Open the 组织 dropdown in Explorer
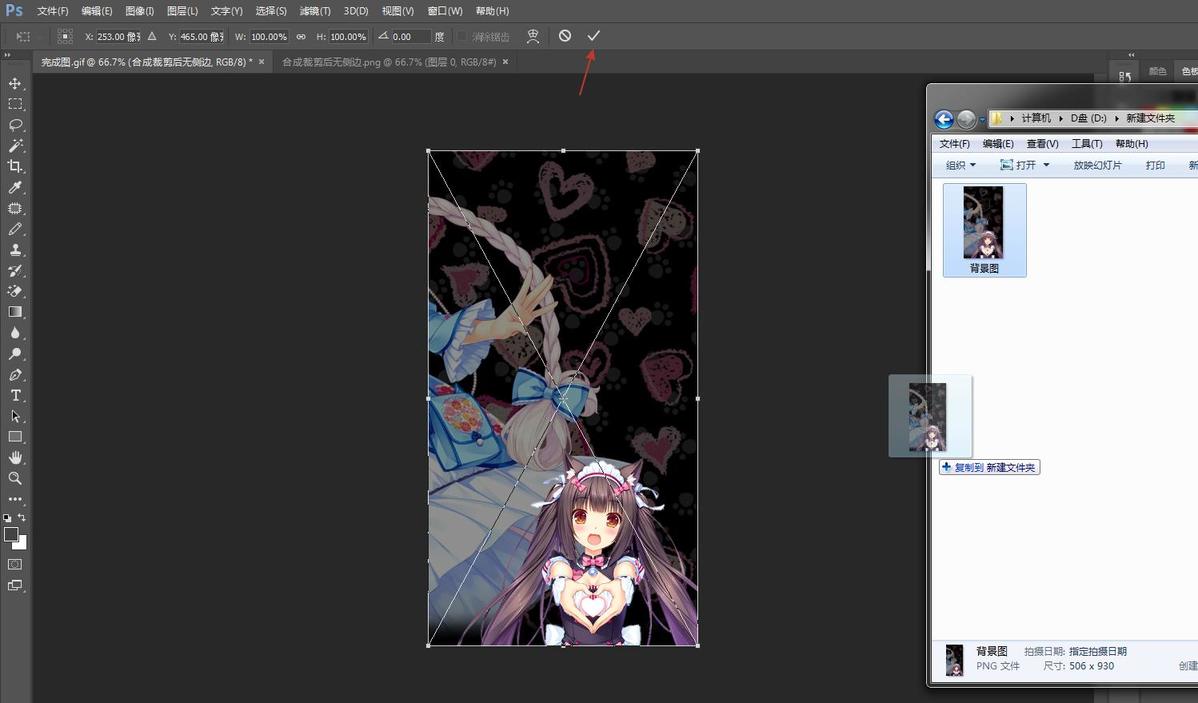 coord(960,165)
